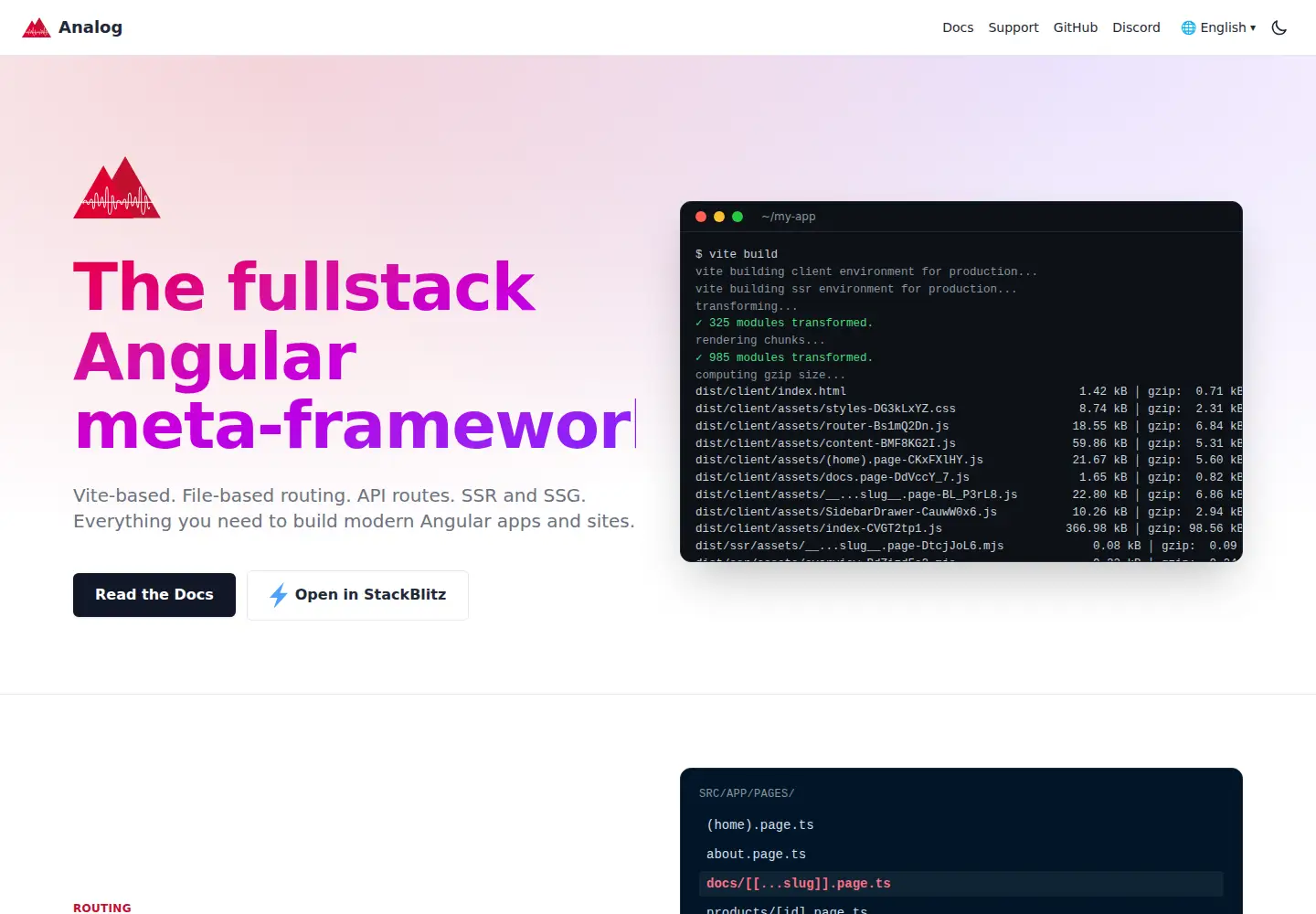
Task: Click the "Vite-based. File-based routing" tagline text
Action: click(x=354, y=508)
